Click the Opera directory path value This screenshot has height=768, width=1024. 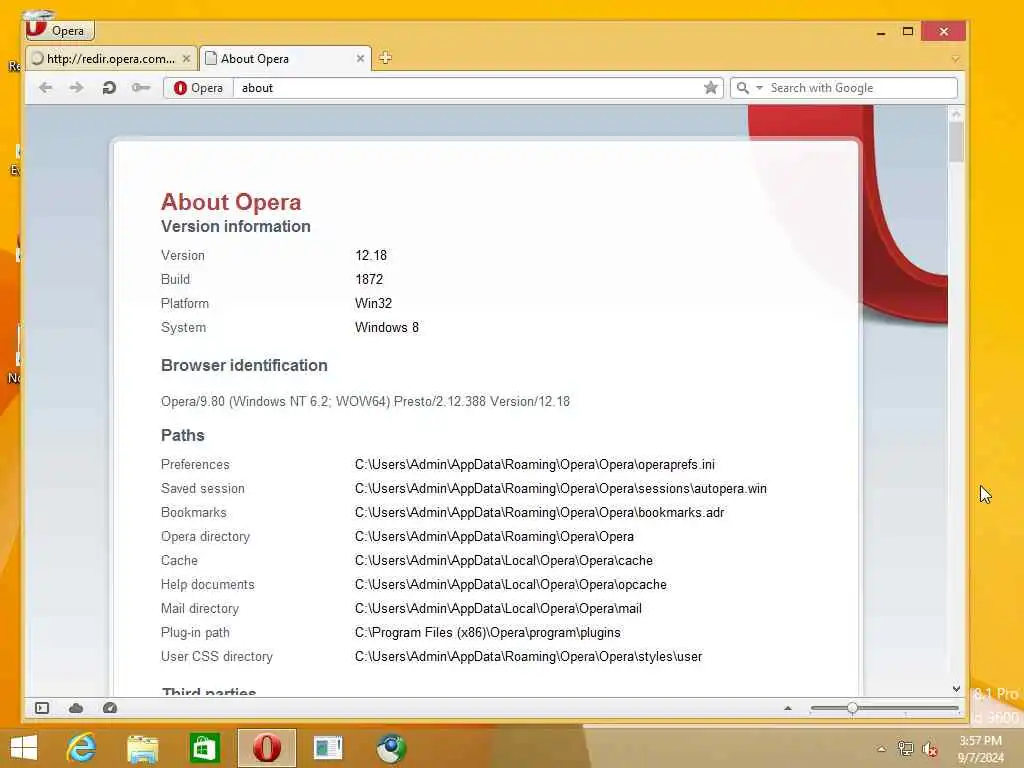(494, 537)
